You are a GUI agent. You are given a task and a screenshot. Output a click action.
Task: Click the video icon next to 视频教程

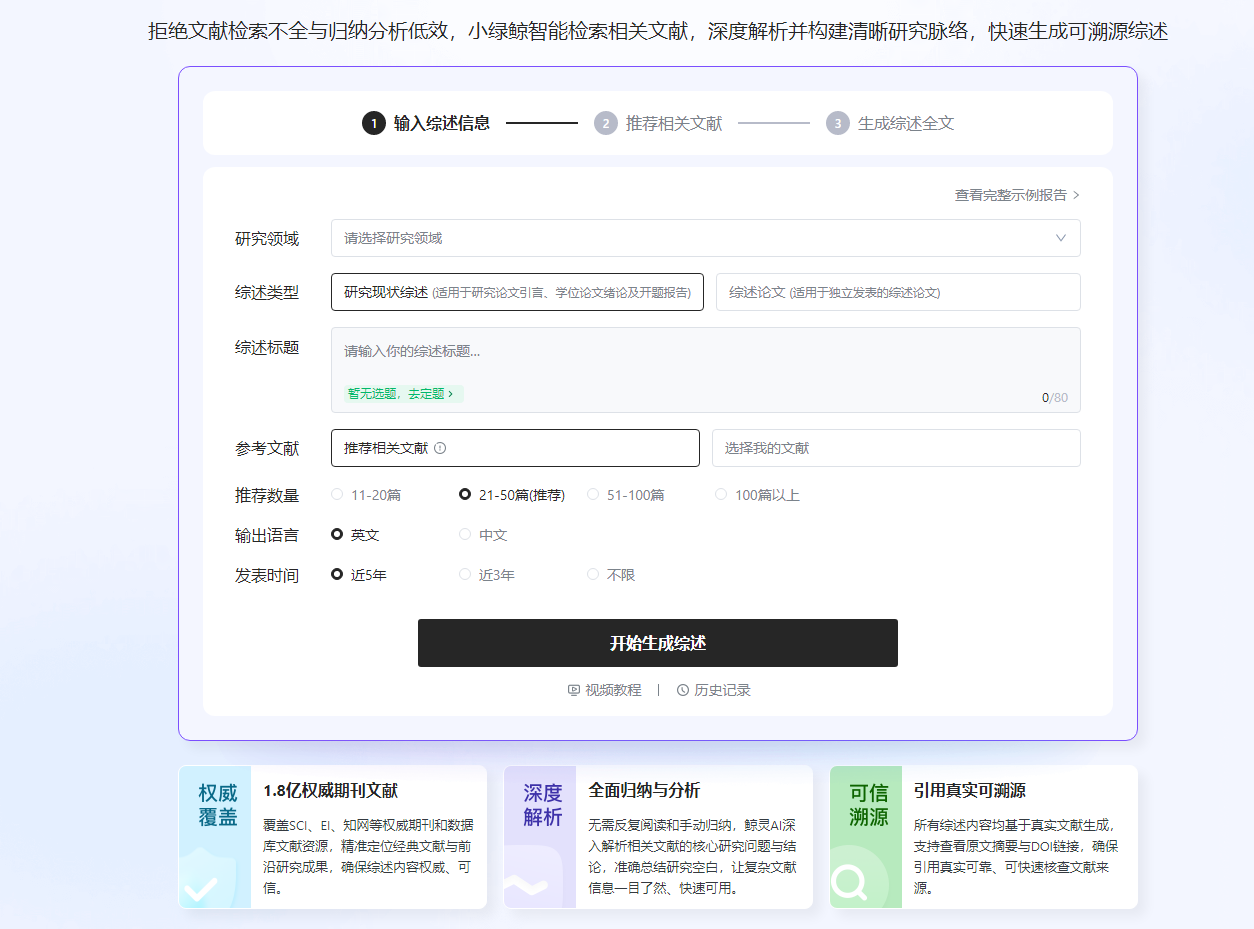click(574, 690)
